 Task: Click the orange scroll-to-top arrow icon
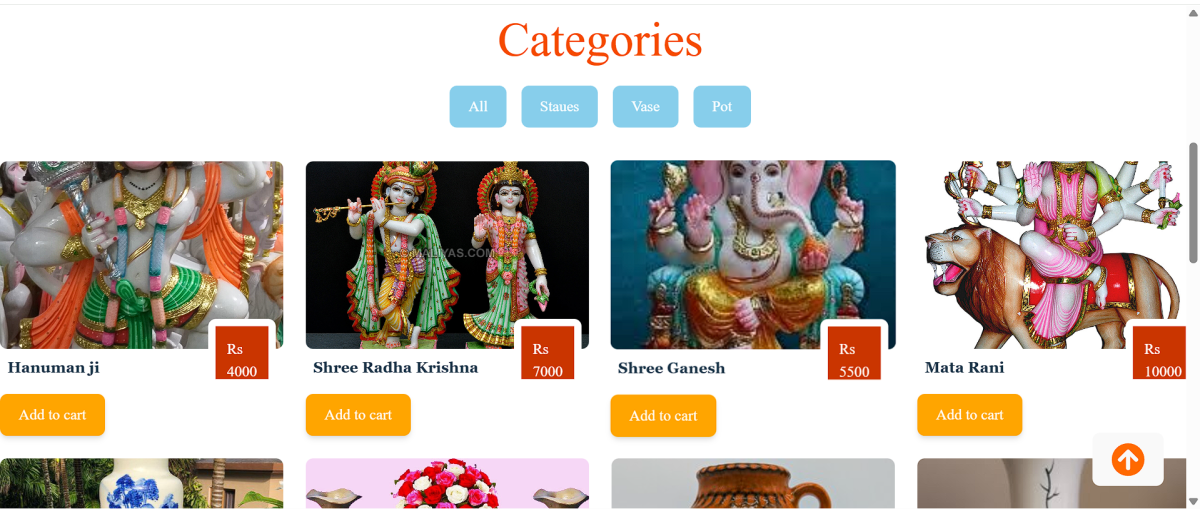point(1128,460)
